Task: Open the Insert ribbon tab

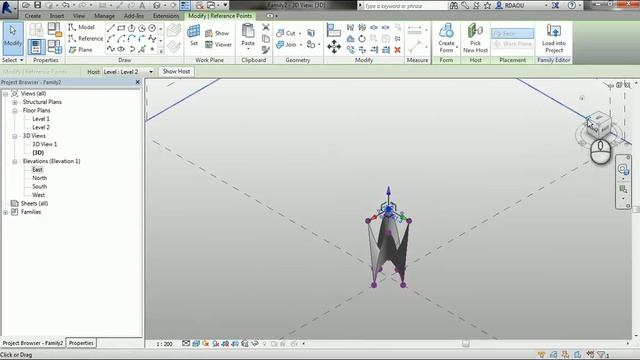Action: pyautogui.click(x=57, y=16)
